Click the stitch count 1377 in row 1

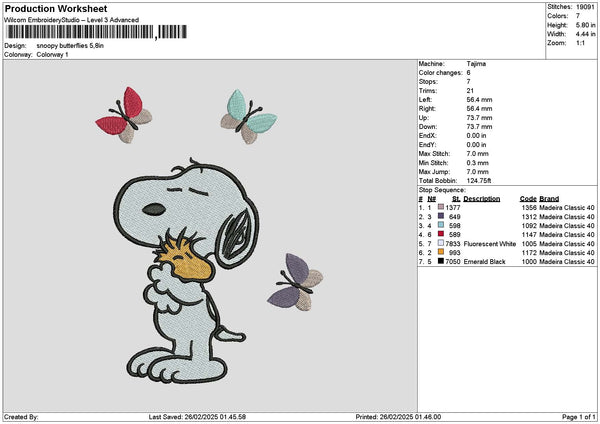click(x=453, y=208)
